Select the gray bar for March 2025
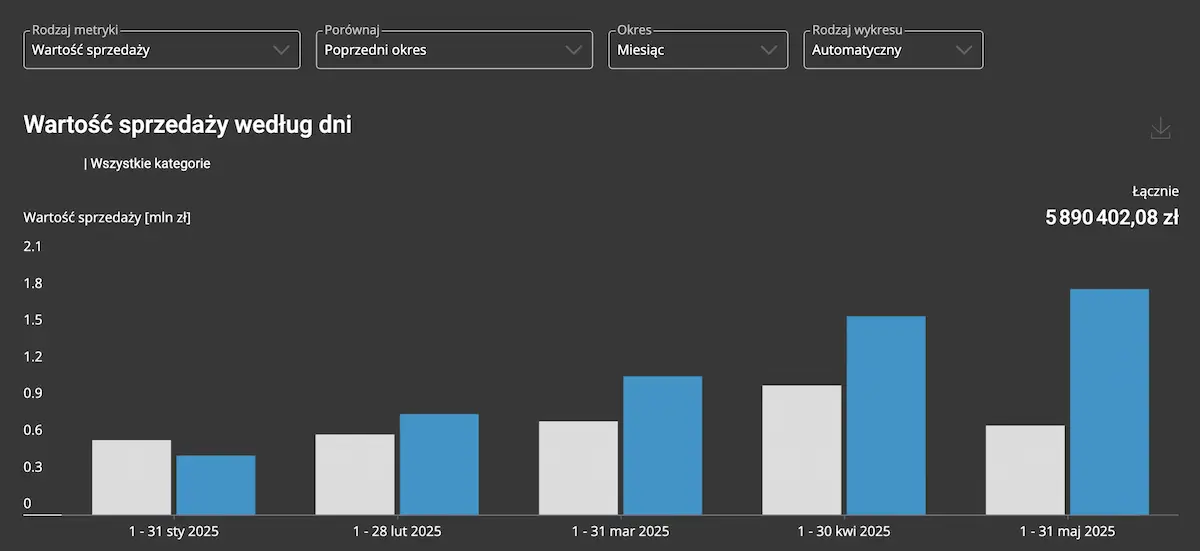Viewport: 1200px width, 551px height. pos(578,468)
